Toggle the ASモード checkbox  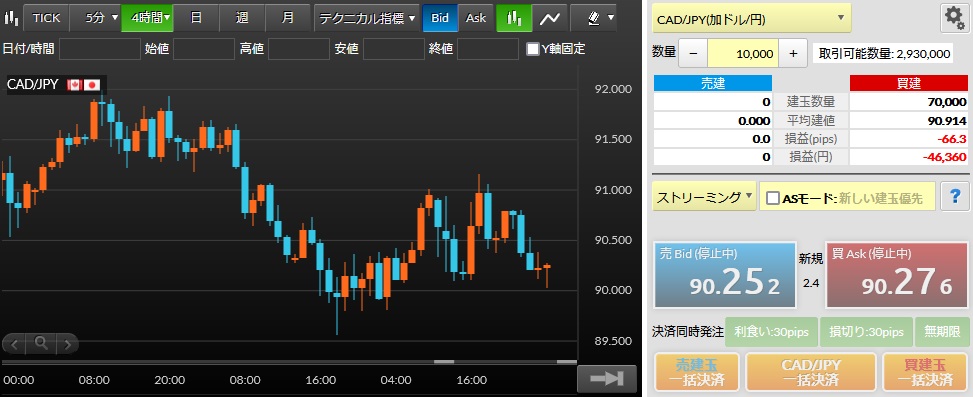pos(773,198)
